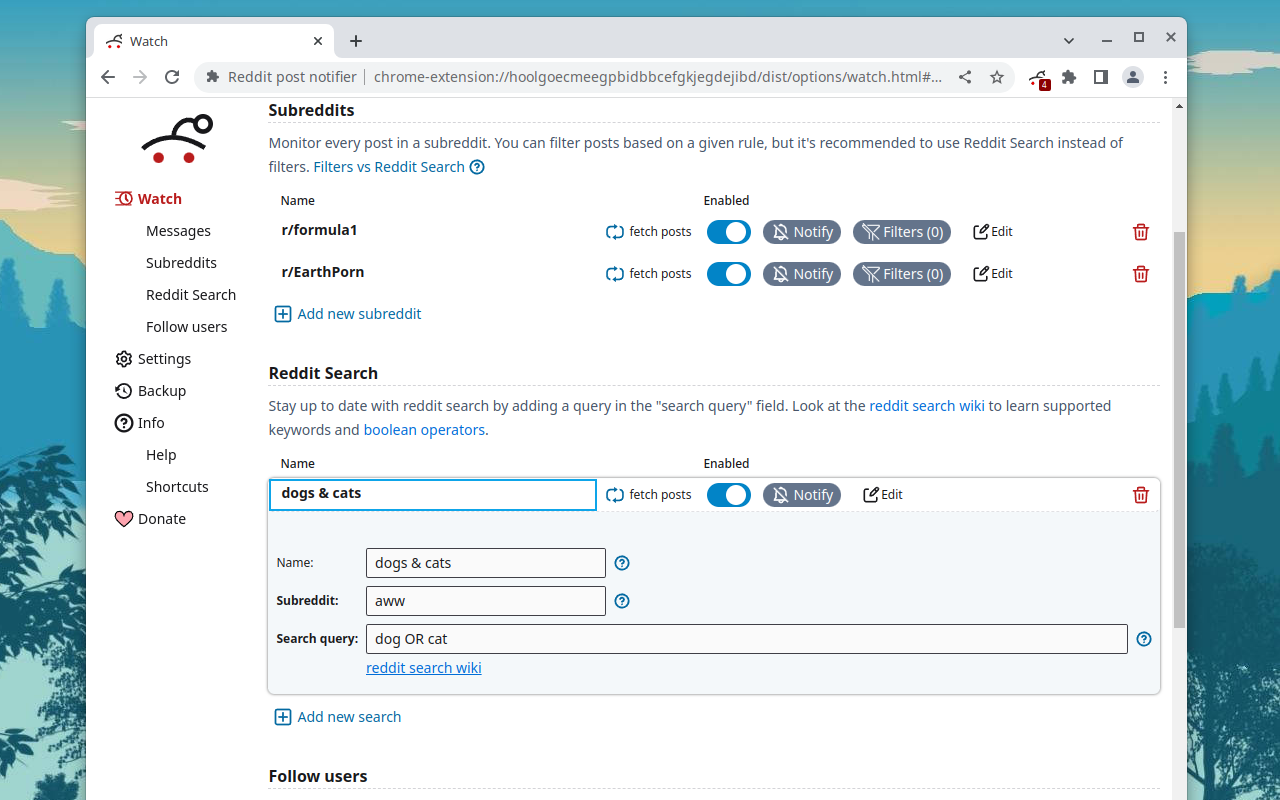The width and height of the screenshot is (1280, 800).
Task: Click the r/formula1 name
Action: coord(319,230)
